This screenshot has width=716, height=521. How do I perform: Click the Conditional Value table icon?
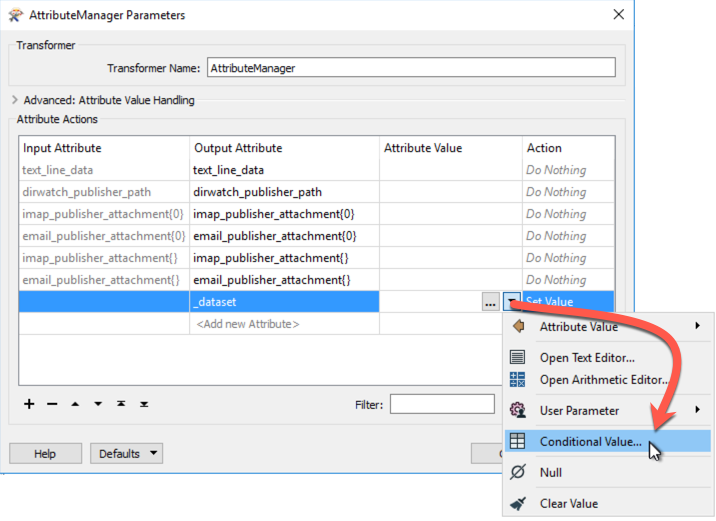click(x=517, y=441)
